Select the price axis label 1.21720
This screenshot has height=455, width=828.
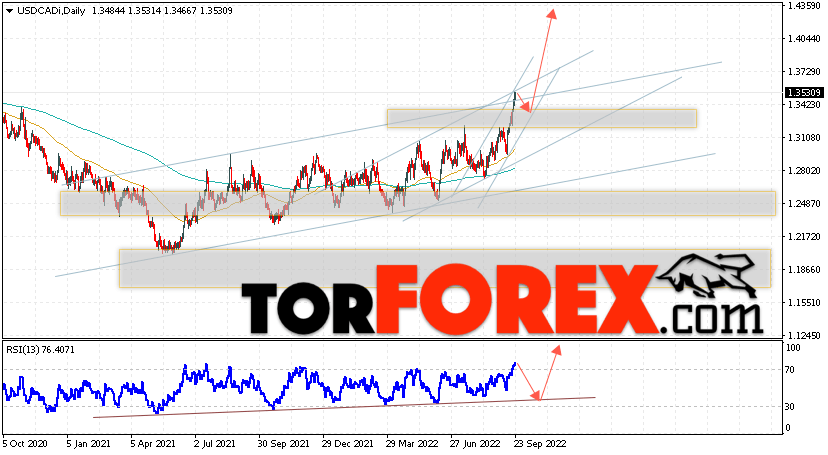pyautogui.click(x=804, y=236)
